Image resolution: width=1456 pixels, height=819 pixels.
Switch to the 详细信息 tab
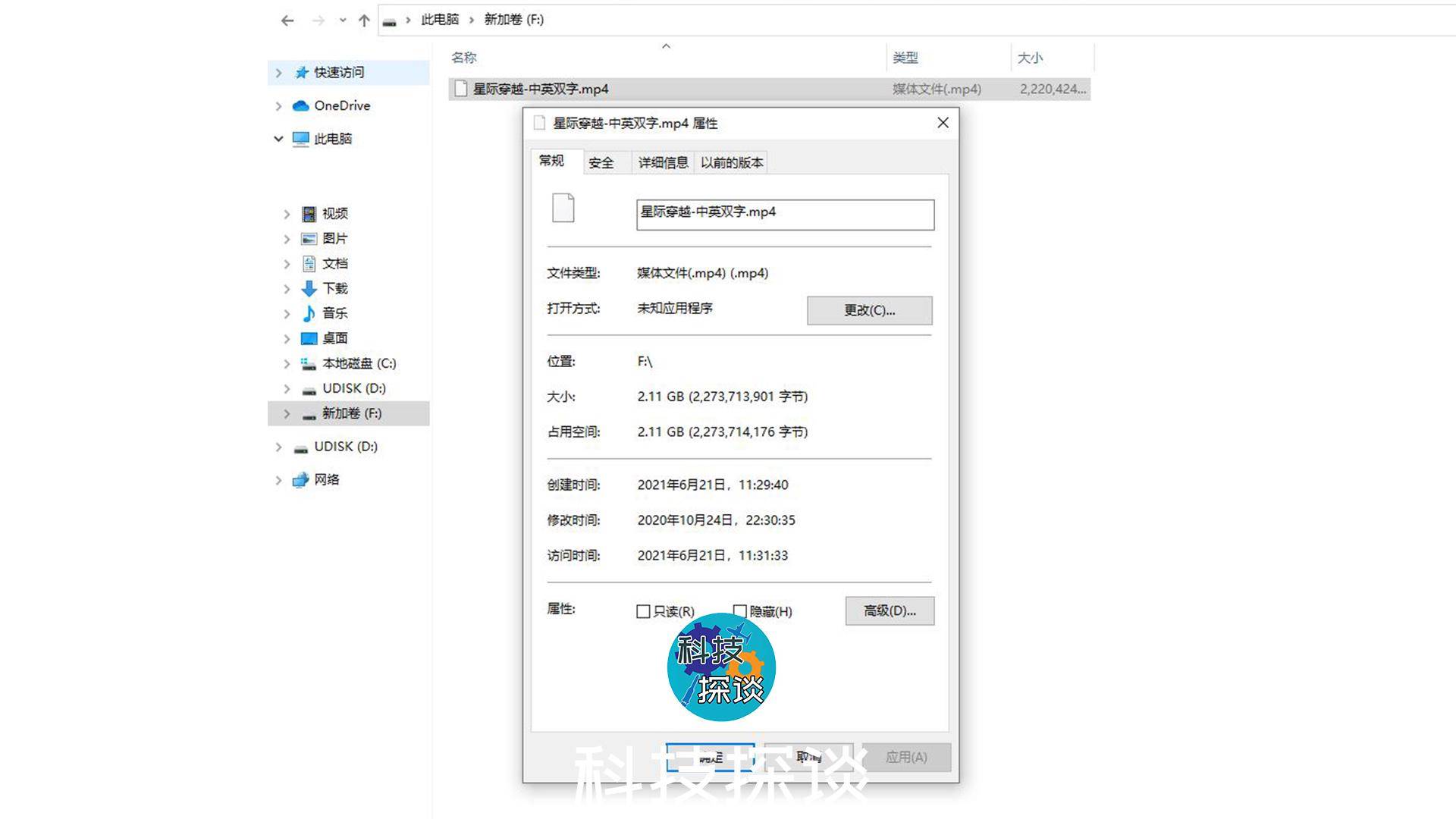663,162
